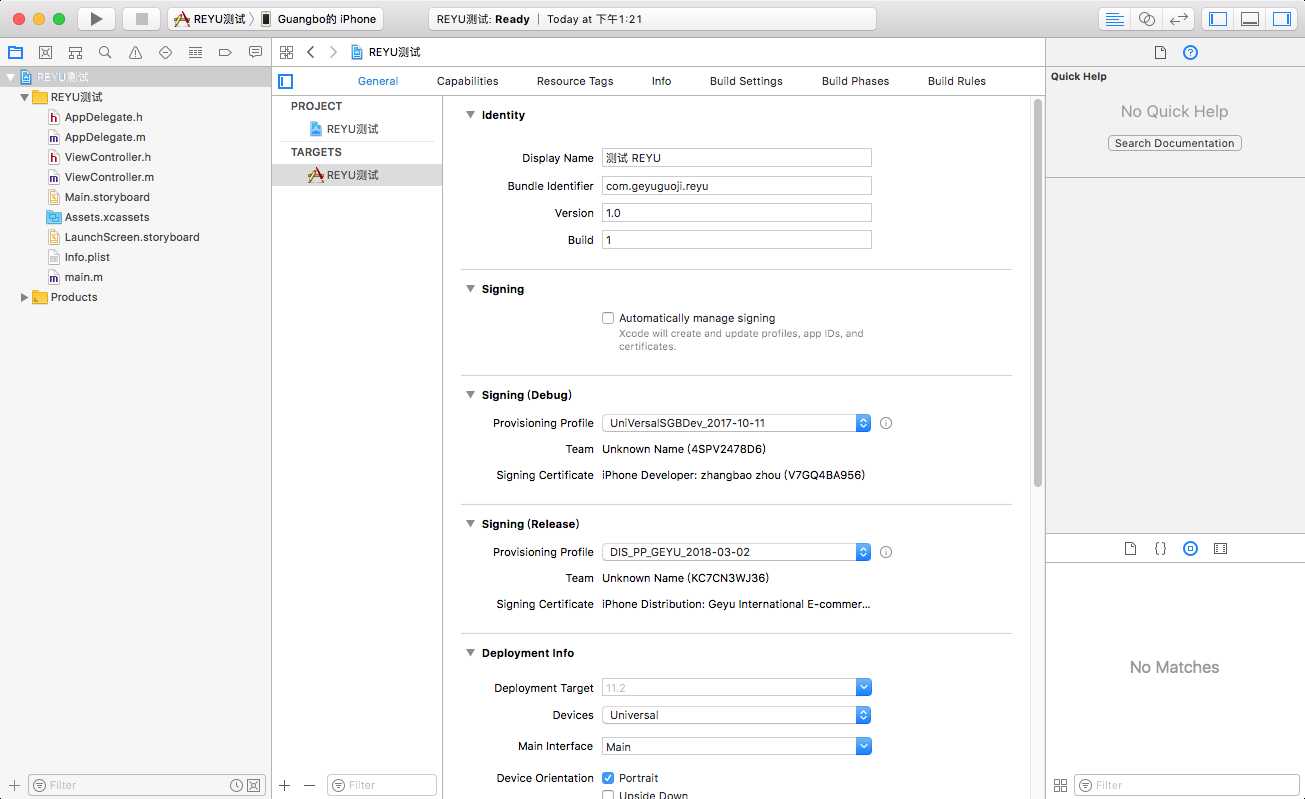Hide the project and targets list
The image size is (1305, 799).
coord(286,81)
